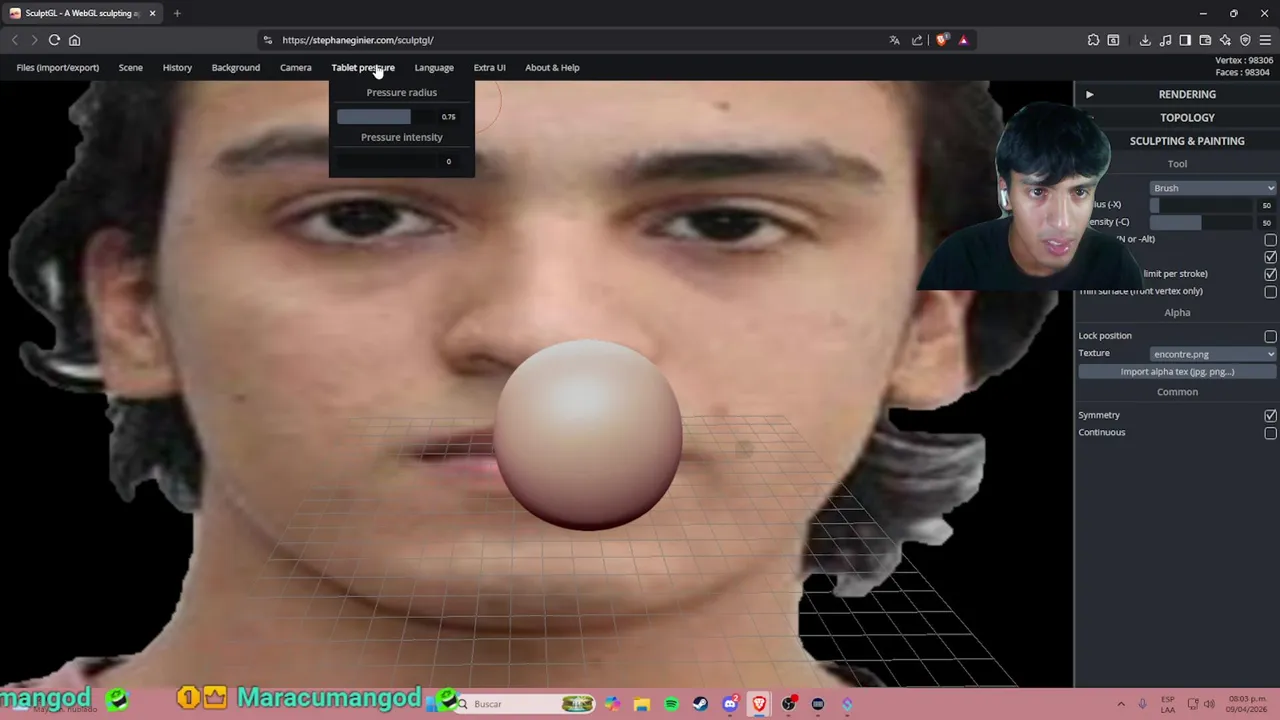
Task: Open the Extra UI menu
Action: click(x=490, y=68)
